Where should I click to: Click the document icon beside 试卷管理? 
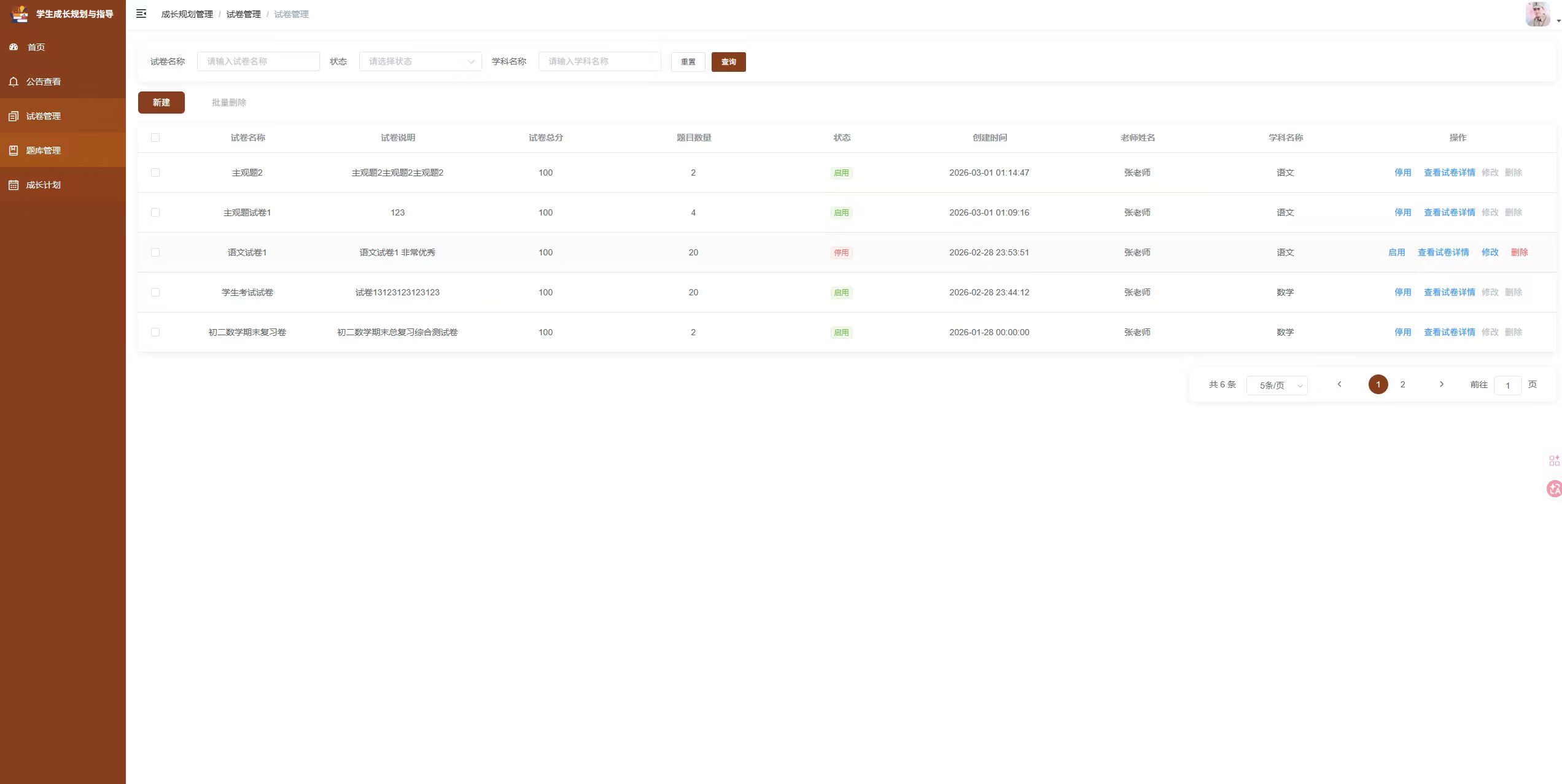click(14, 116)
